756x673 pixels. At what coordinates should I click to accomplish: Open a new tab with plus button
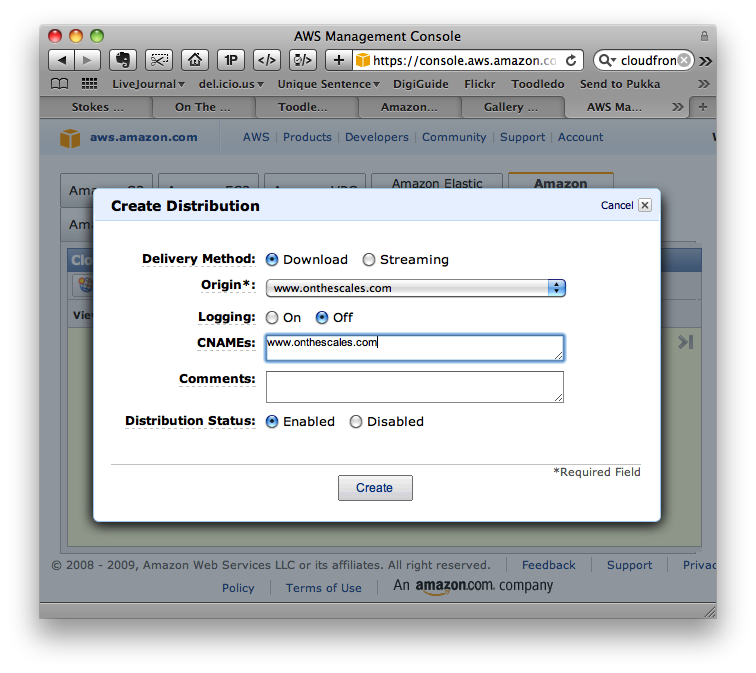coord(703,107)
